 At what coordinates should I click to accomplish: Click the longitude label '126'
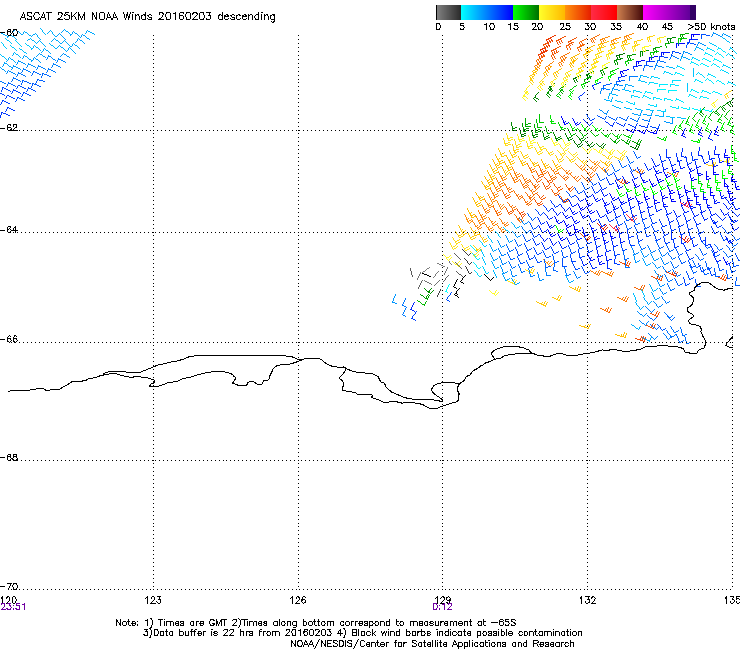298,600
